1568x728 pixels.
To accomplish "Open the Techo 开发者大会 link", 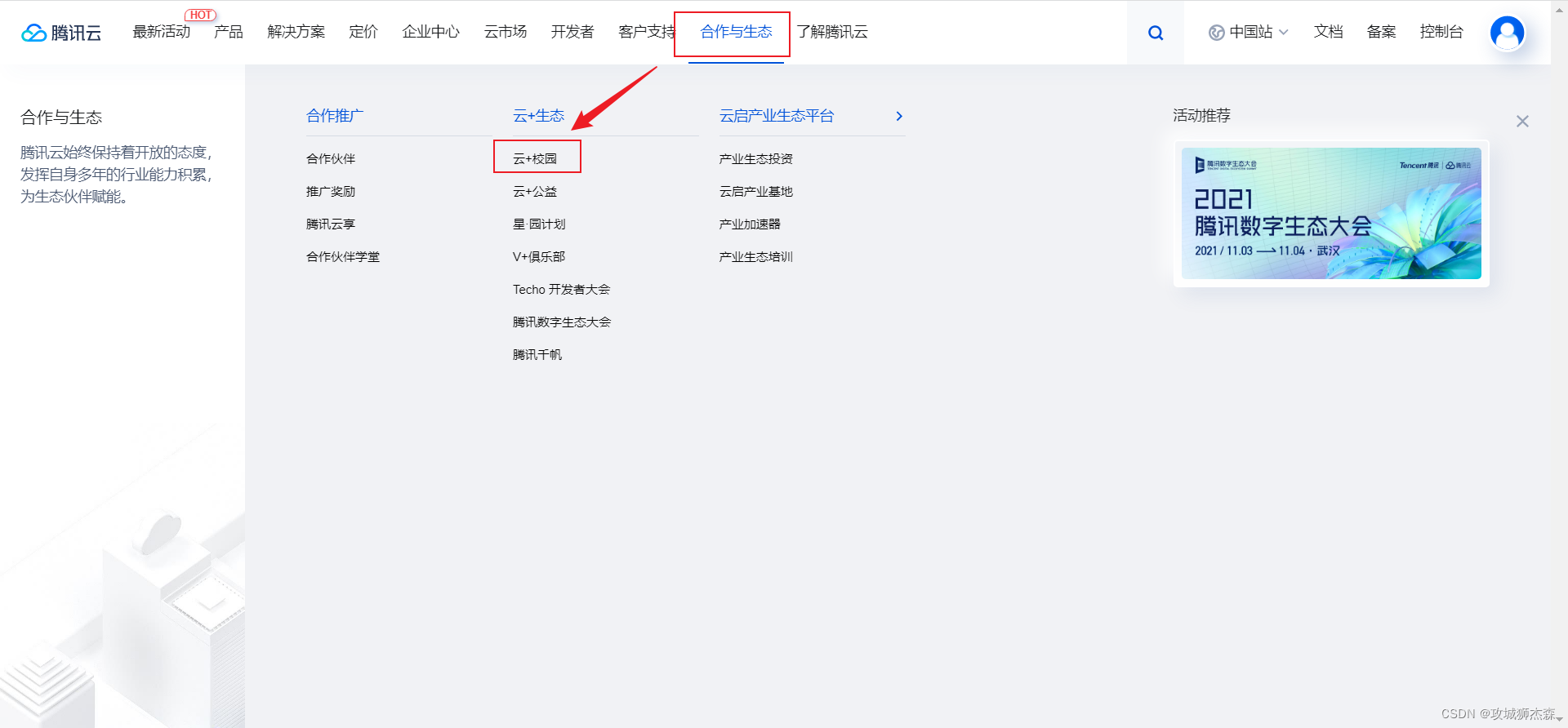I will [x=562, y=289].
